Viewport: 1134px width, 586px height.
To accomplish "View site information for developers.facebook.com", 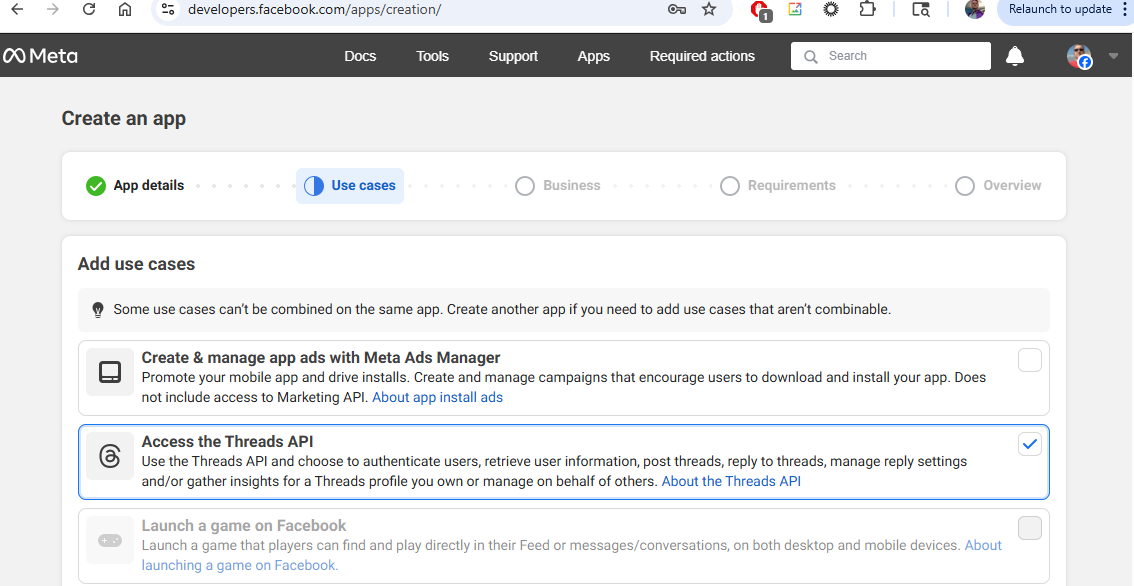I will (168, 9).
